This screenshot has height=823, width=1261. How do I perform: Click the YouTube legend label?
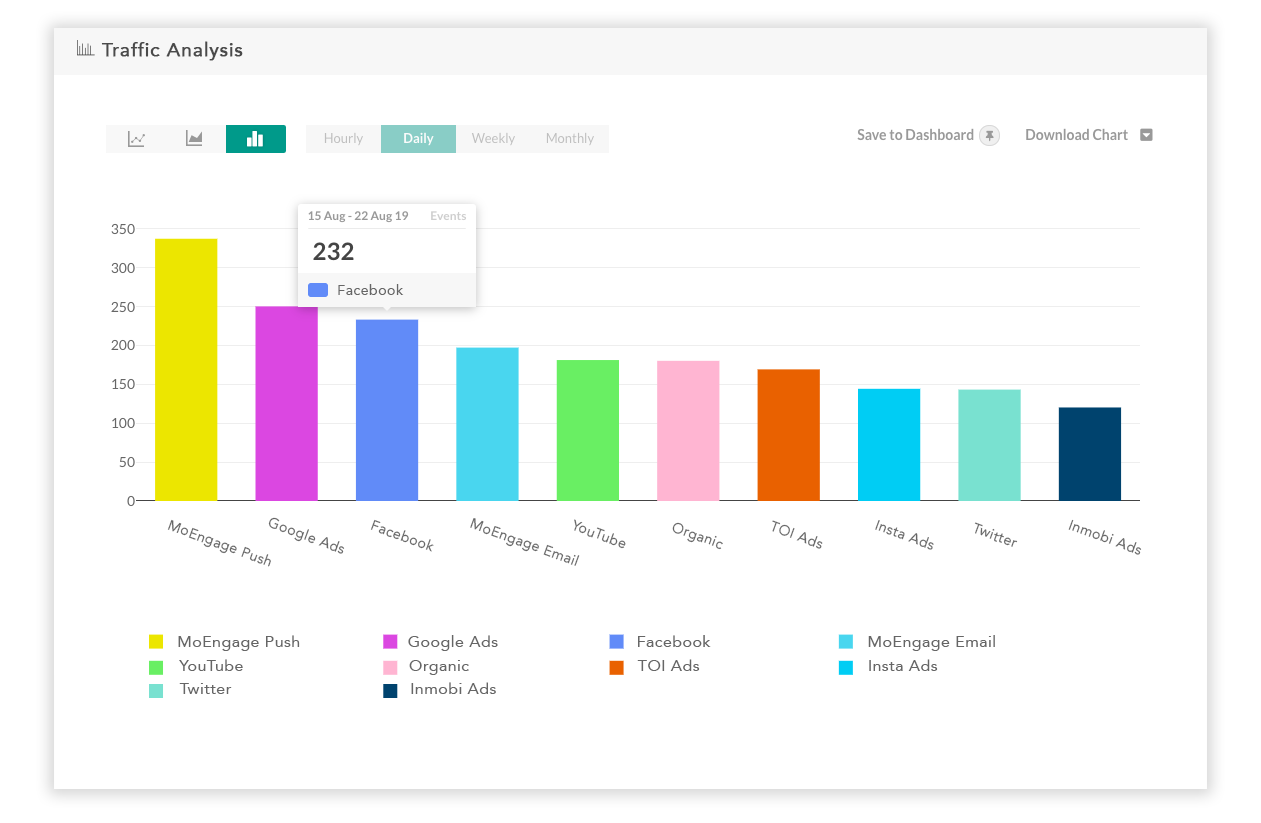click(211, 666)
